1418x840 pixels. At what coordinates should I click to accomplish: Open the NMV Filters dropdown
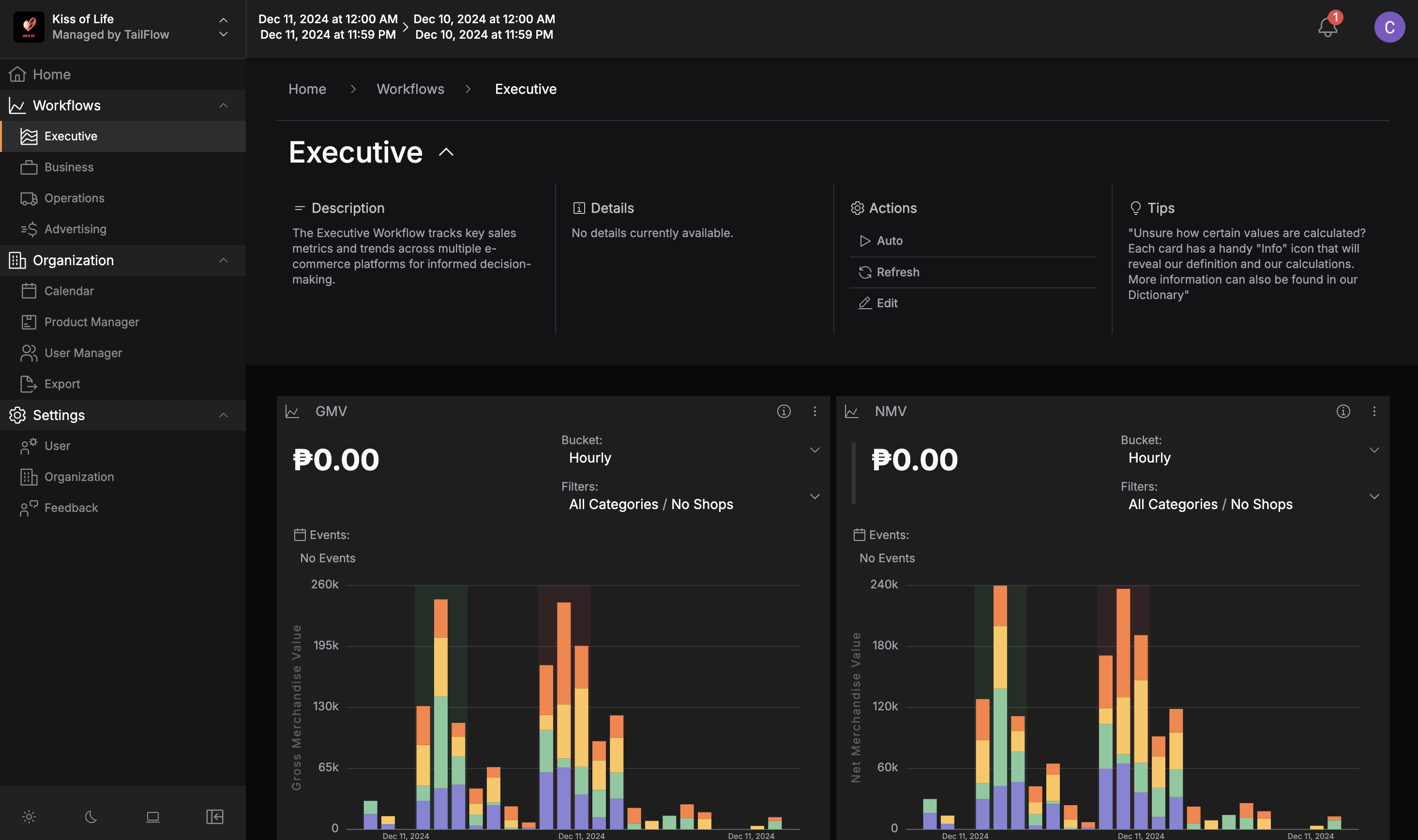click(x=1250, y=496)
